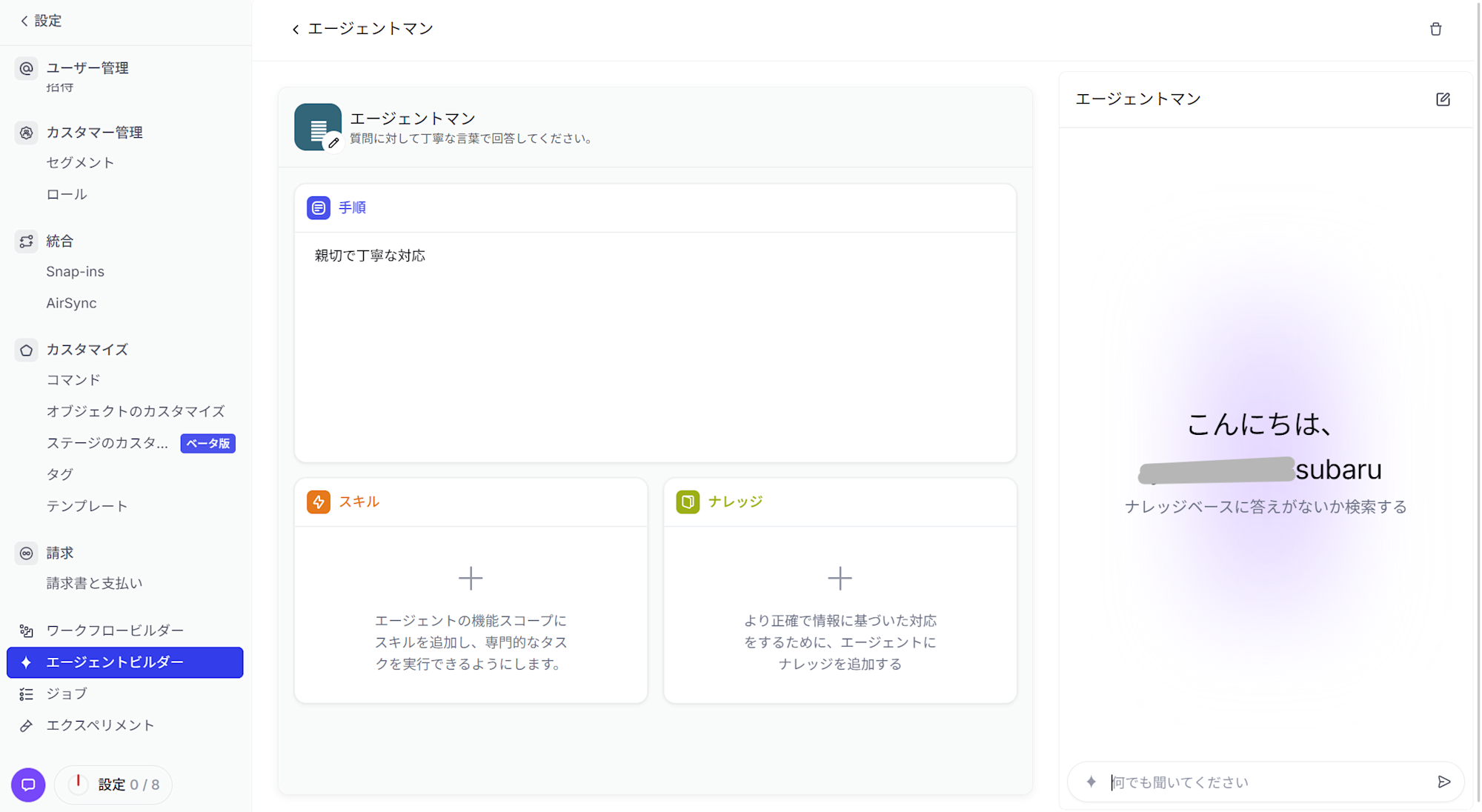Screen dimensions: 1482x812
Task: Open the edit panel icon beside エージェントマン
Action: (1443, 99)
